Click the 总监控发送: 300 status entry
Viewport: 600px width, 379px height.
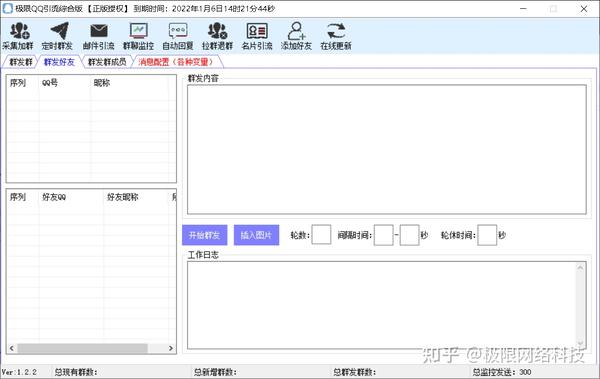pyautogui.click(x=502, y=372)
